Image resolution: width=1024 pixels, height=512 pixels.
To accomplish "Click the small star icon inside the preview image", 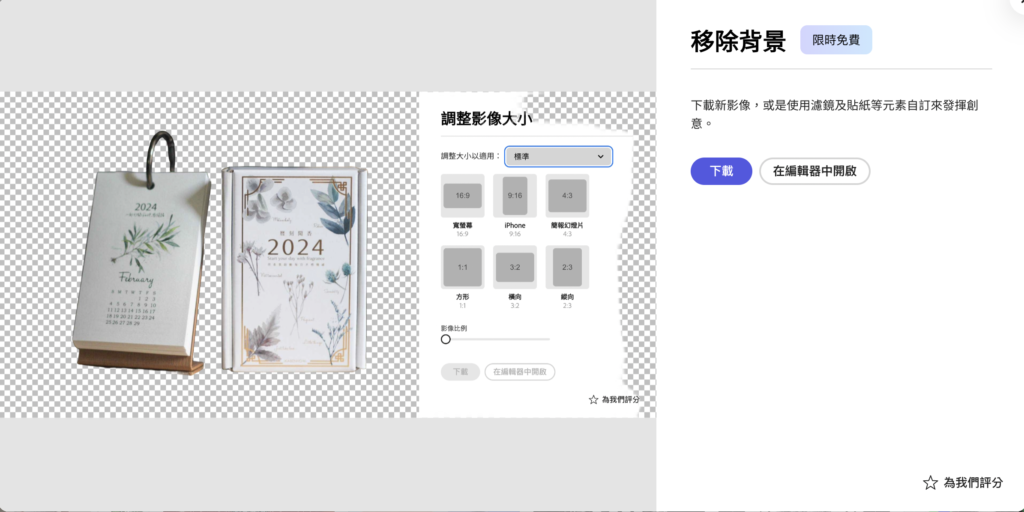I will click(x=593, y=400).
